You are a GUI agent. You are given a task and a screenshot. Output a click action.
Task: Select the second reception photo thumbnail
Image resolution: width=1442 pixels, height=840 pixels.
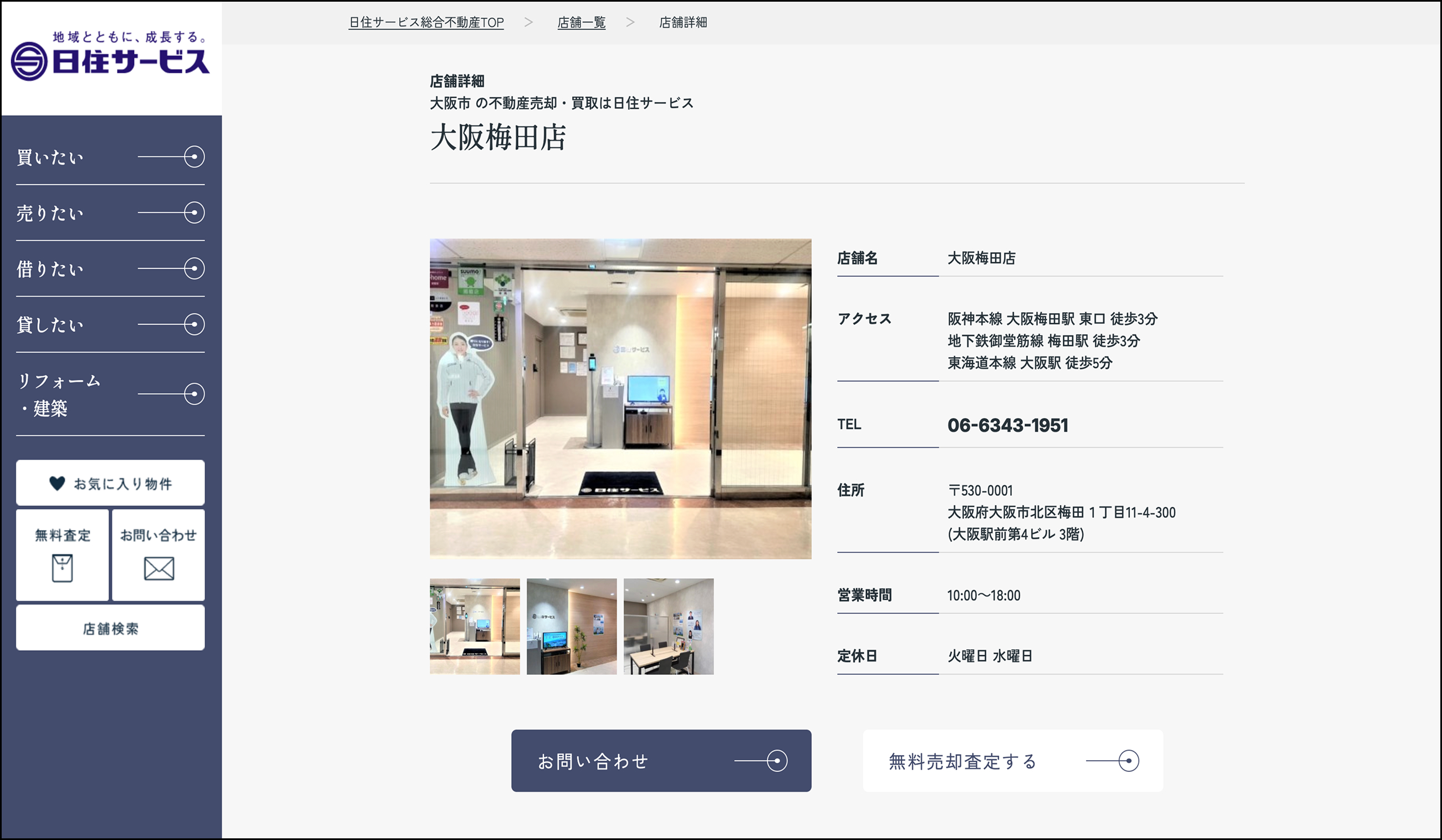571,626
